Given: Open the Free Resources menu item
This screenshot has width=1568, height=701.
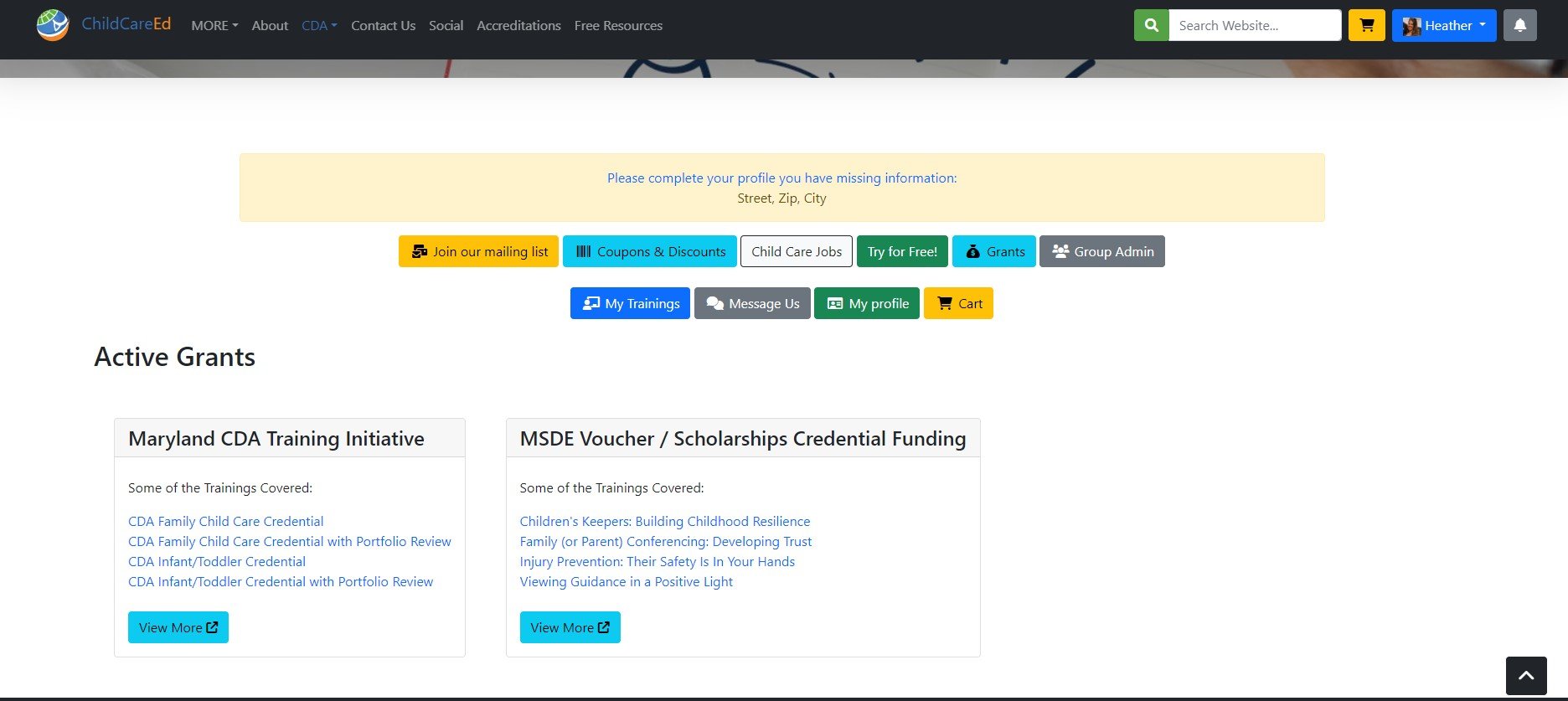Looking at the screenshot, I should click(x=618, y=26).
